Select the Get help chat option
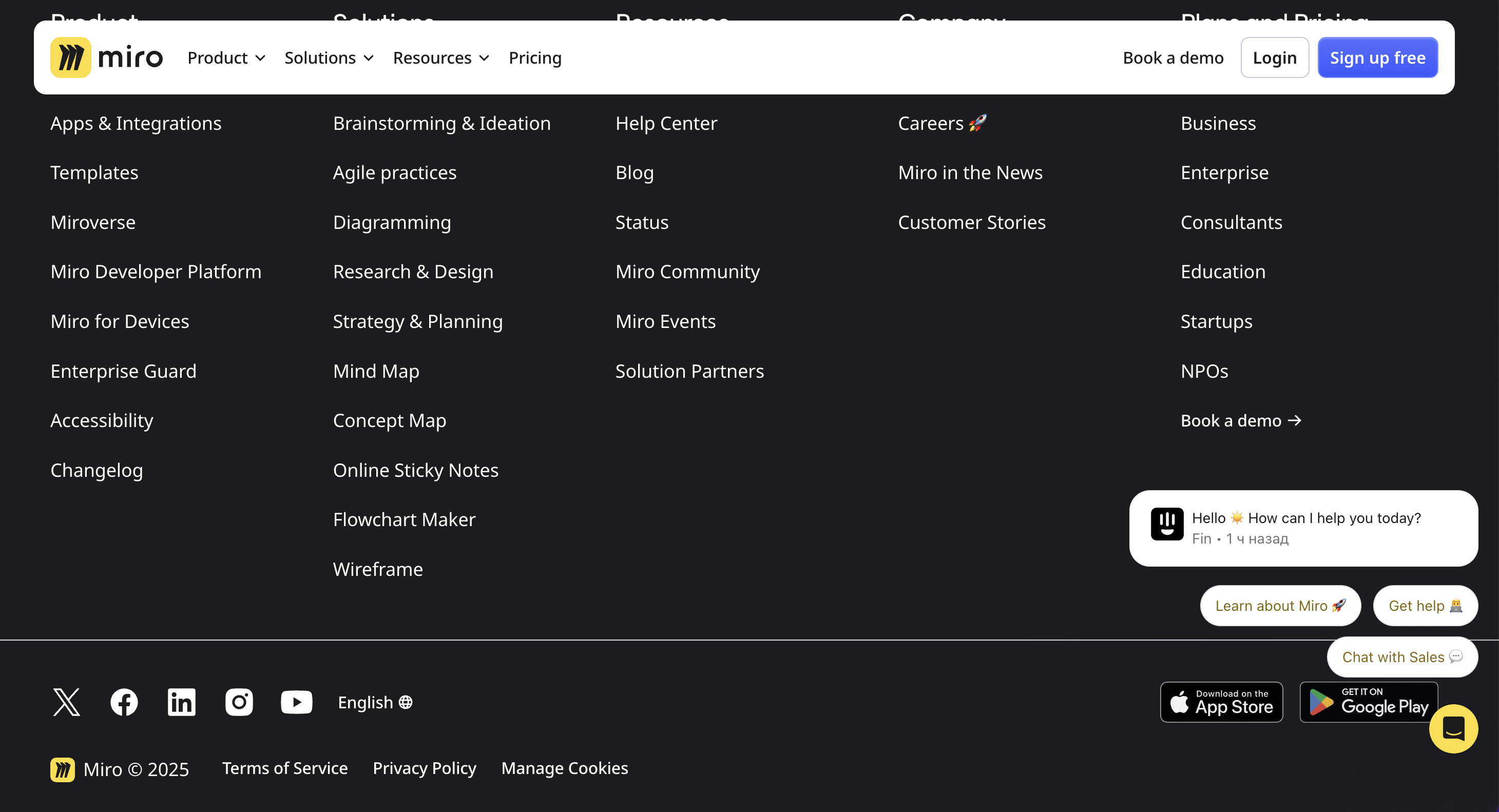The width and height of the screenshot is (1499, 812). pos(1425,606)
